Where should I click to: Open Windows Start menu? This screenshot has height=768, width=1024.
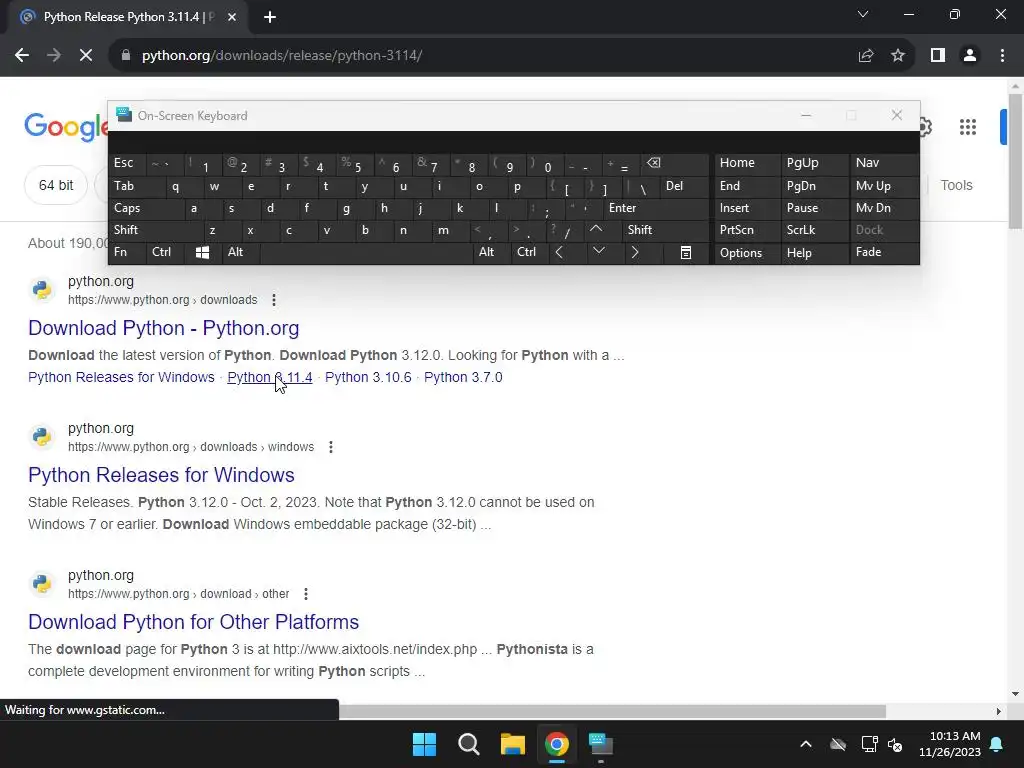(424, 744)
